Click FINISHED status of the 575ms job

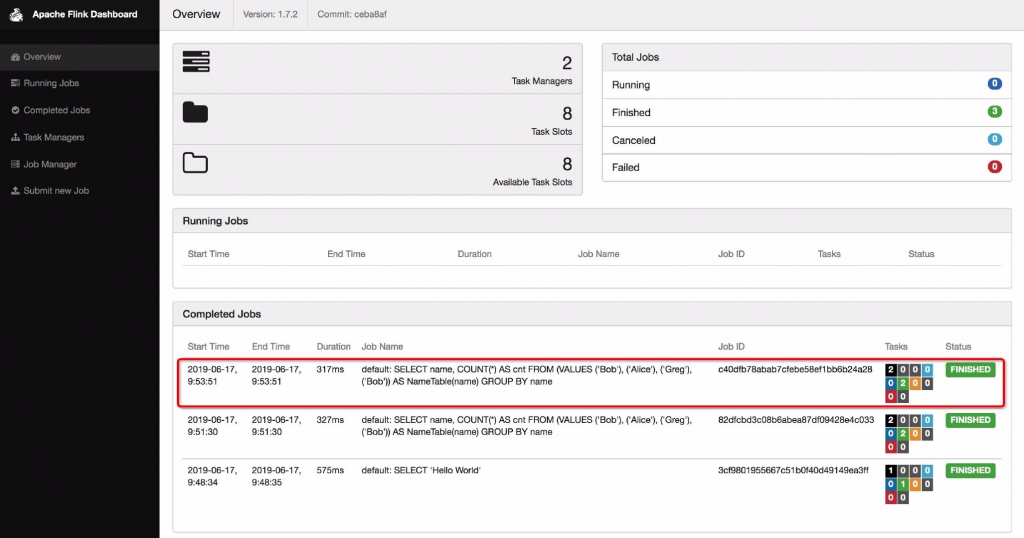tap(970, 471)
